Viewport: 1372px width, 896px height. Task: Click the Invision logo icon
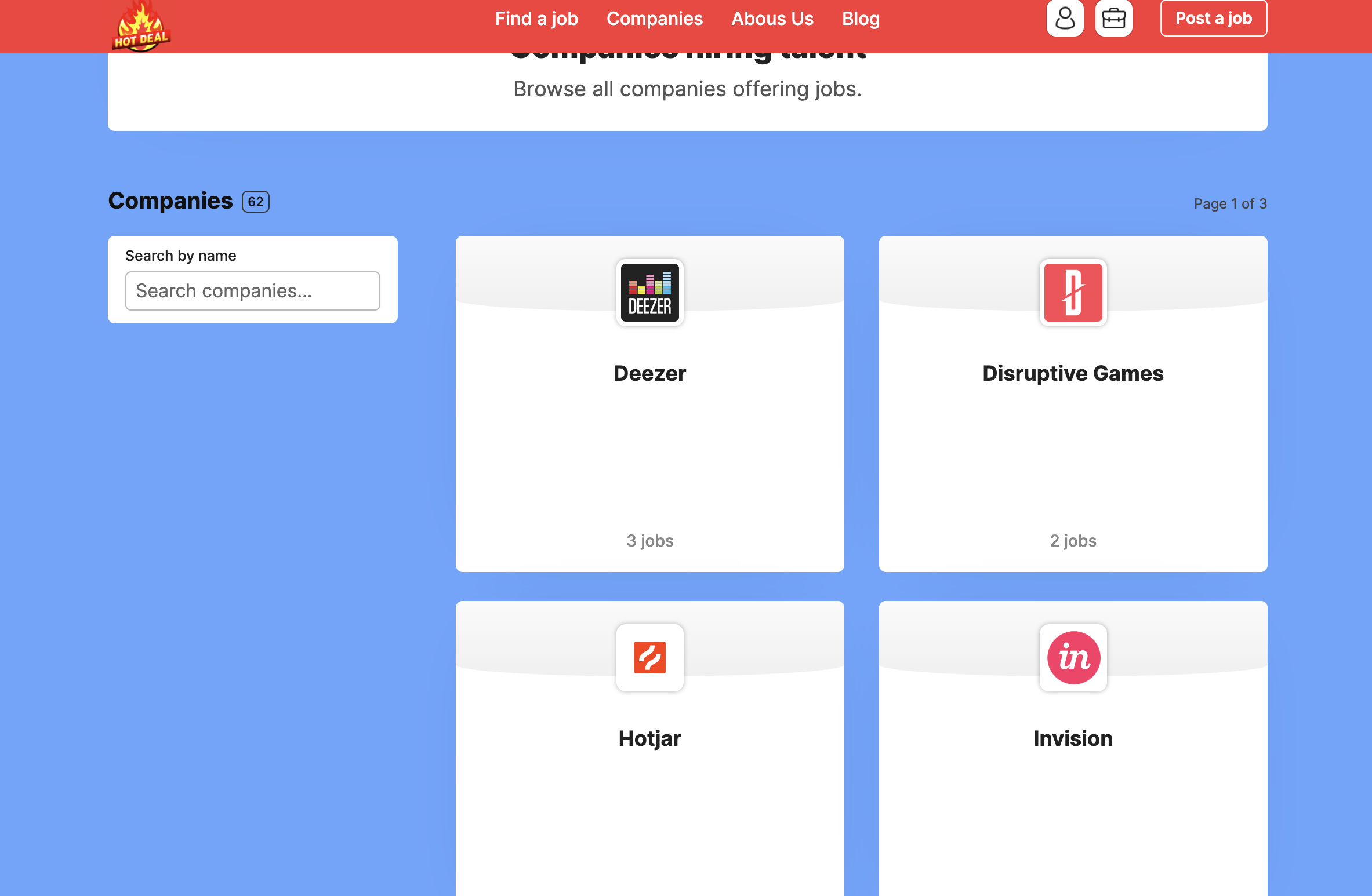(x=1073, y=657)
